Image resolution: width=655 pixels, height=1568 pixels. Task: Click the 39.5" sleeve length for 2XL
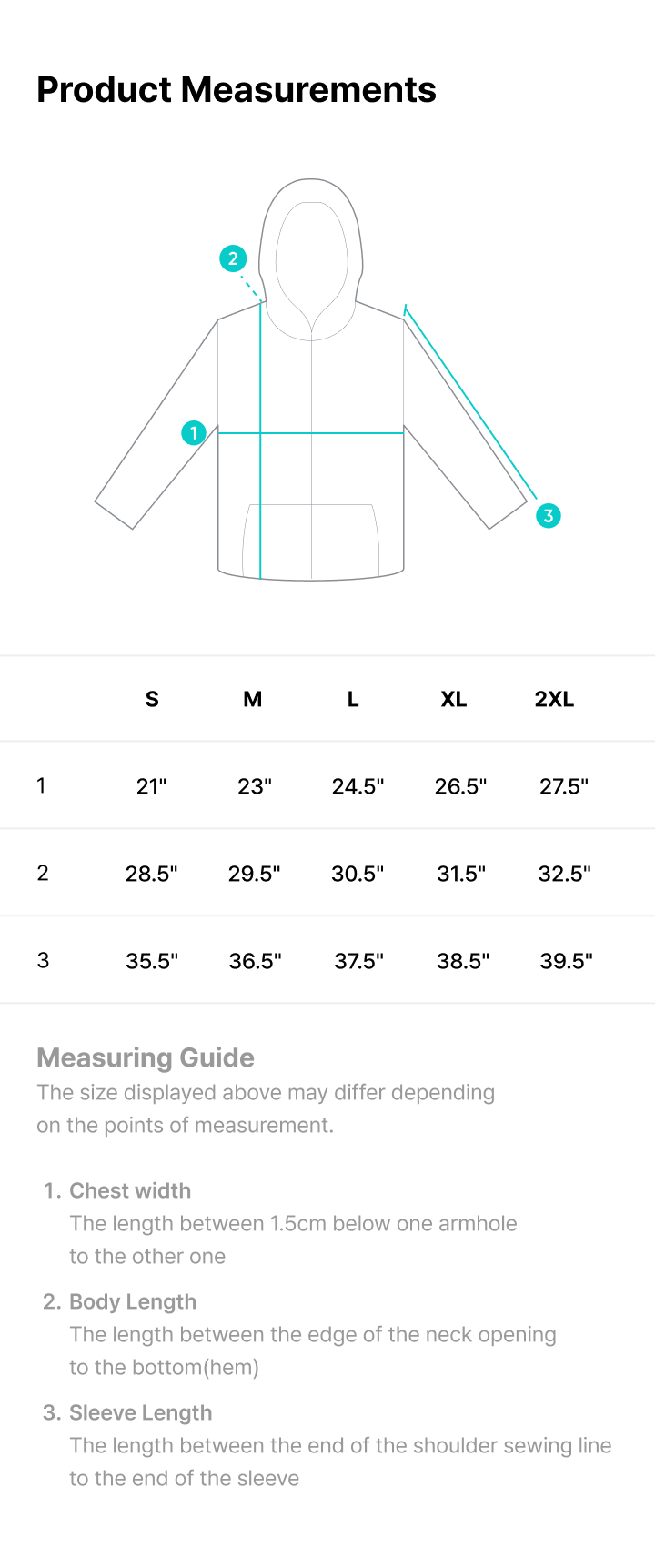[x=567, y=961]
